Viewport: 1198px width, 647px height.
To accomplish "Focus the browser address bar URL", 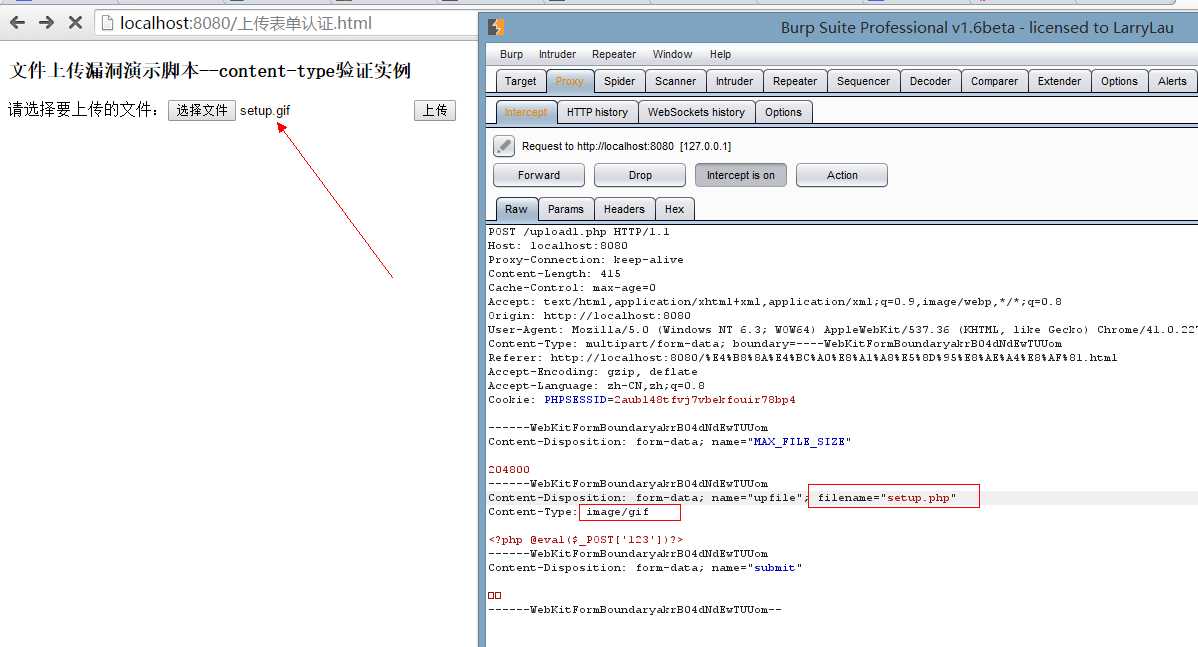I will point(246,23).
